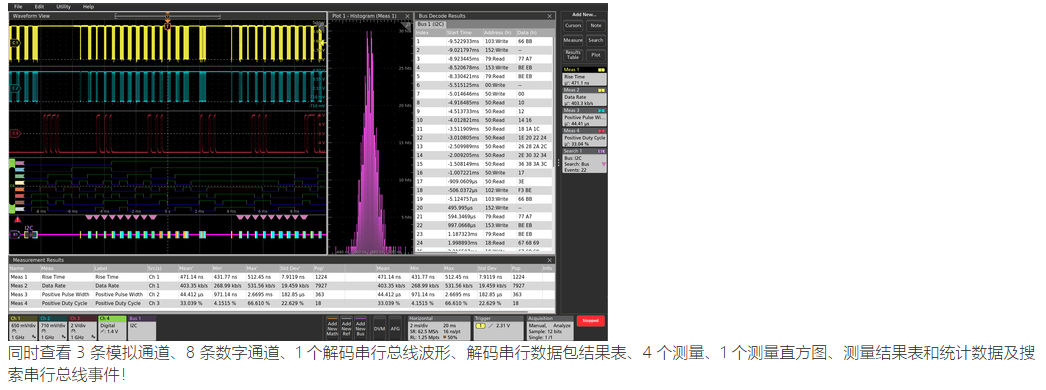
Task: Open Meas 4 Positive Duty Cycle badge
Action: point(584,137)
